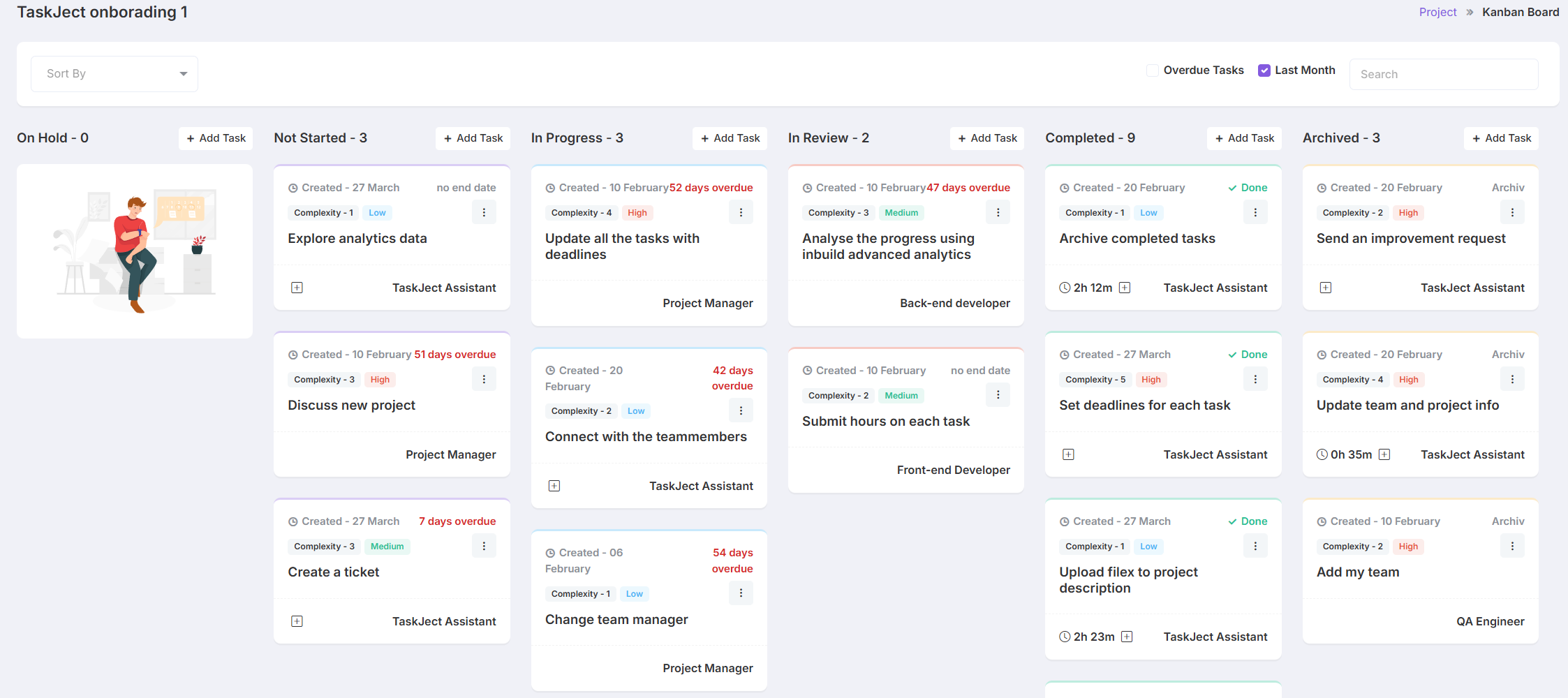Image resolution: width=1568 pixels, height=698 pixels.
Task: Add task to the In Review column
Action: pos(987,138)
